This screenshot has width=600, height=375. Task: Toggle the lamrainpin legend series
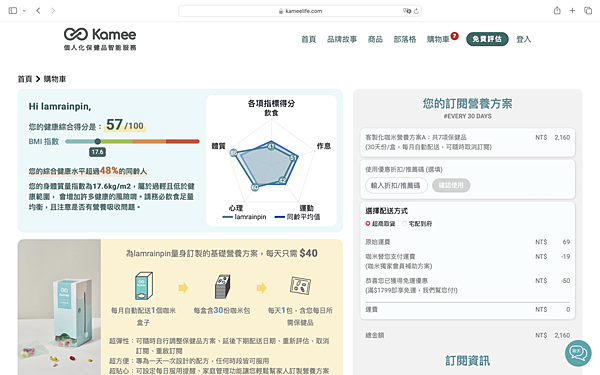pyautogui.click(x=244, y=217)
